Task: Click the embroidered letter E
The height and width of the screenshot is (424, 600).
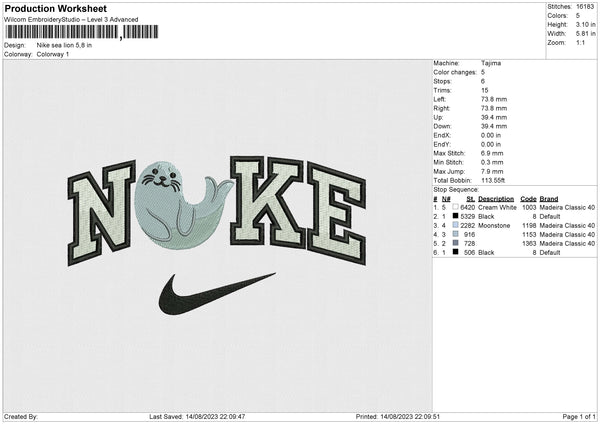Action: pyautogui.click(x=337, y=214)
